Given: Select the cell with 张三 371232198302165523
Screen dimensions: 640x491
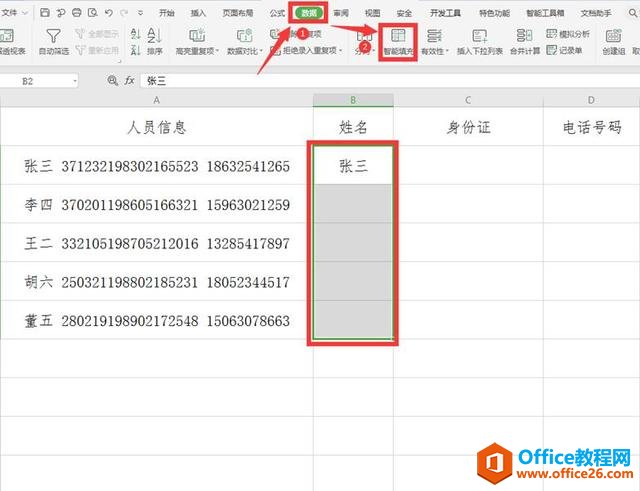Looking at the screenshot, I should 157,165.
